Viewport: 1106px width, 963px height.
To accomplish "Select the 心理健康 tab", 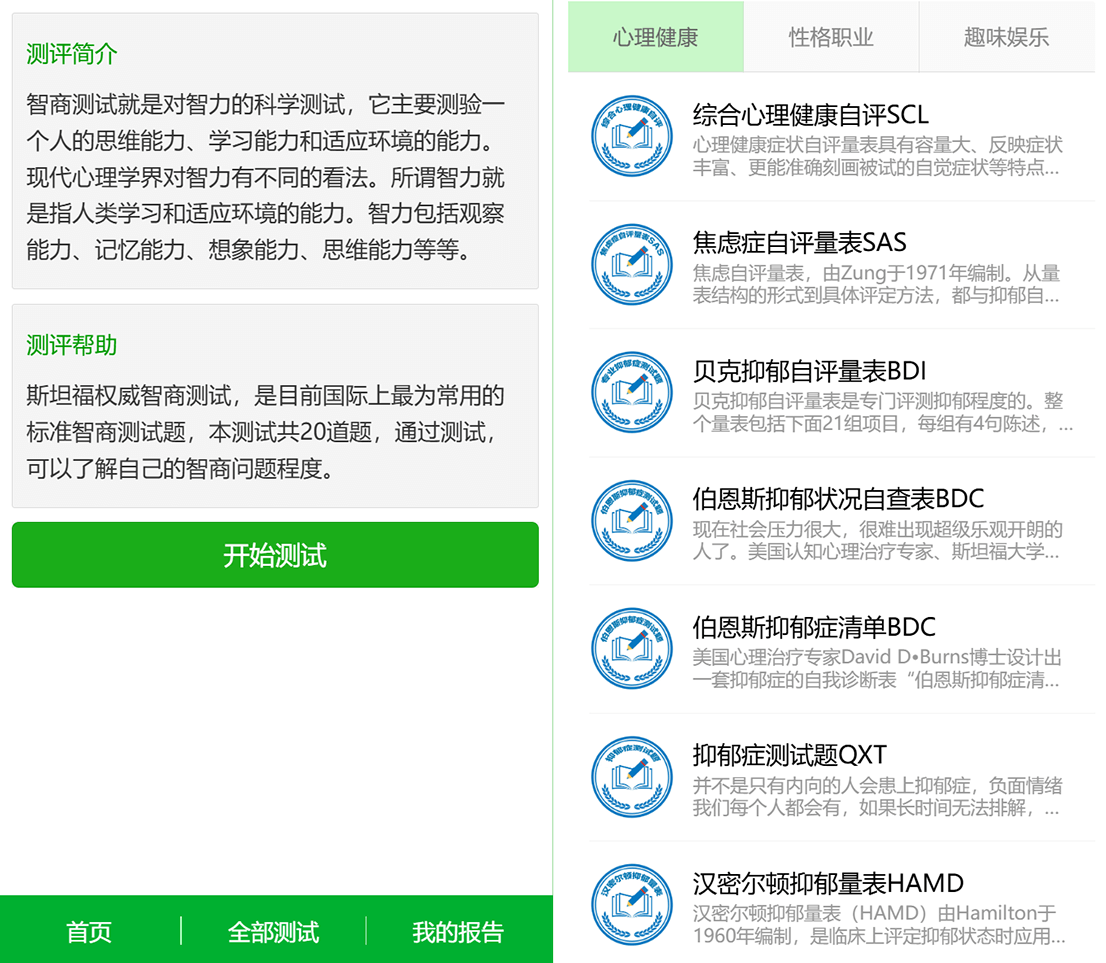I will [654, 36].
